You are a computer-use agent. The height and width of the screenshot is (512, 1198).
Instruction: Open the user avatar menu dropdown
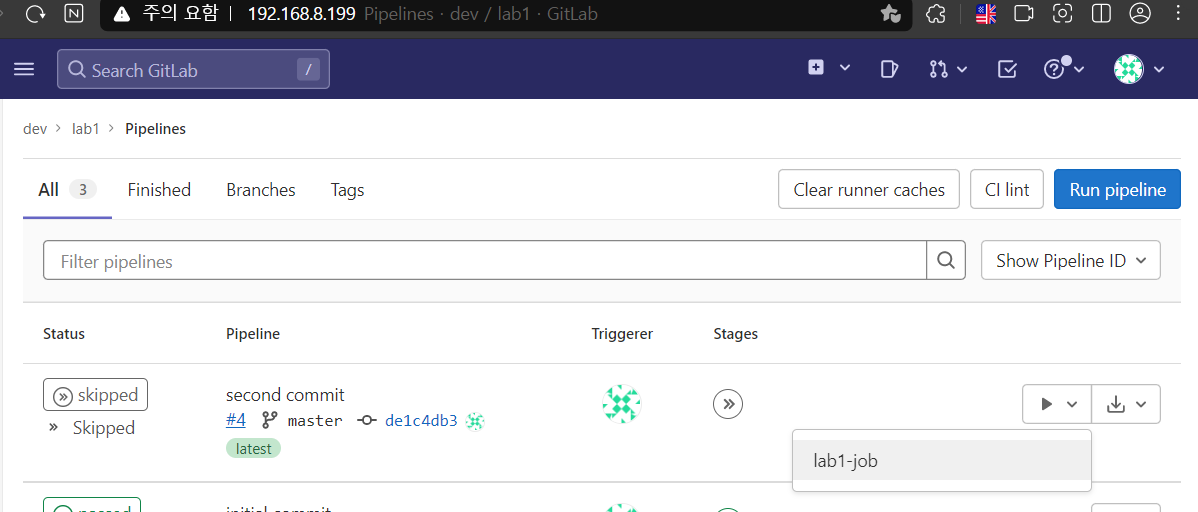[x=1138, y=70]
